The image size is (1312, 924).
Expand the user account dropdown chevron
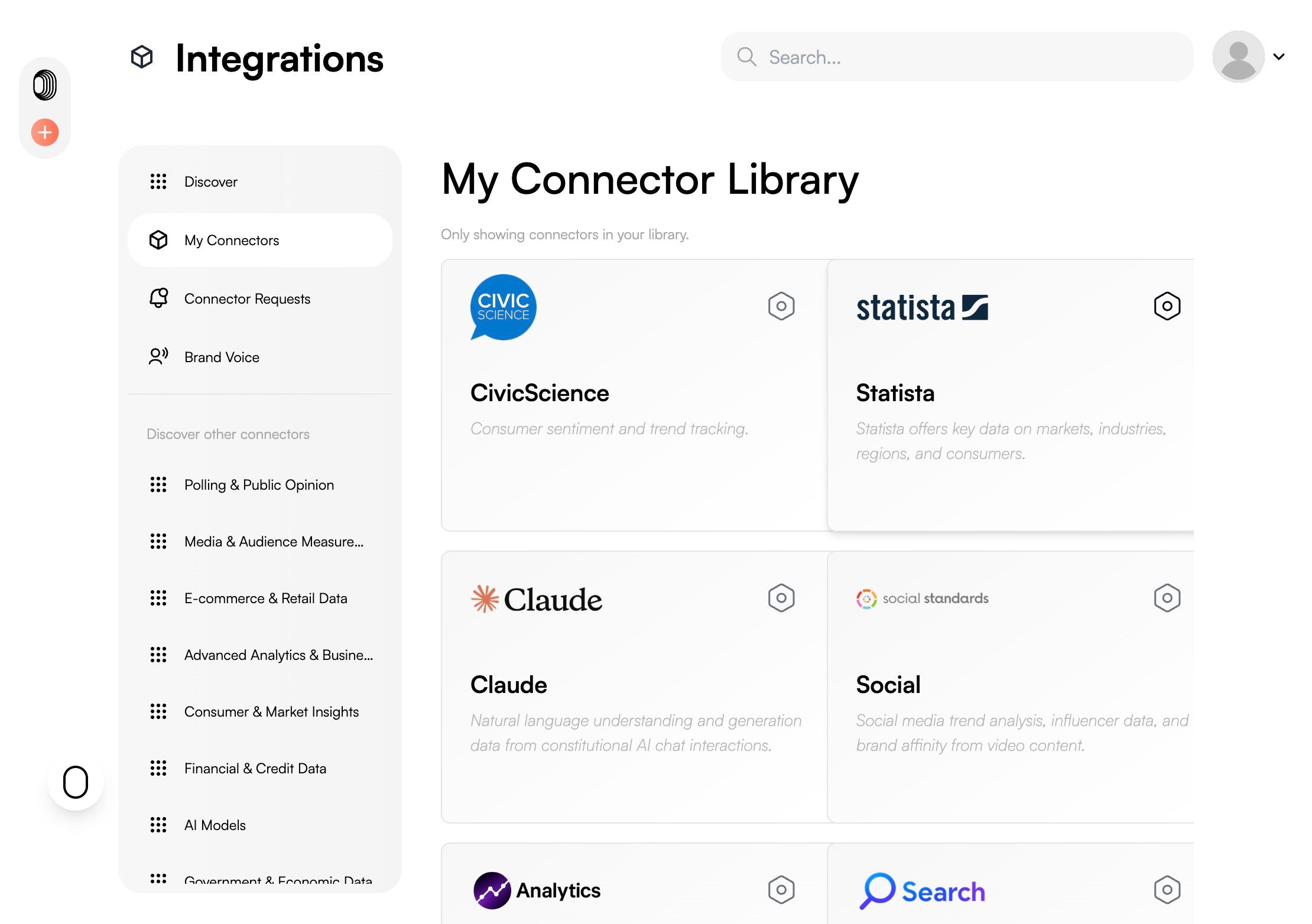click(1279, 57)
